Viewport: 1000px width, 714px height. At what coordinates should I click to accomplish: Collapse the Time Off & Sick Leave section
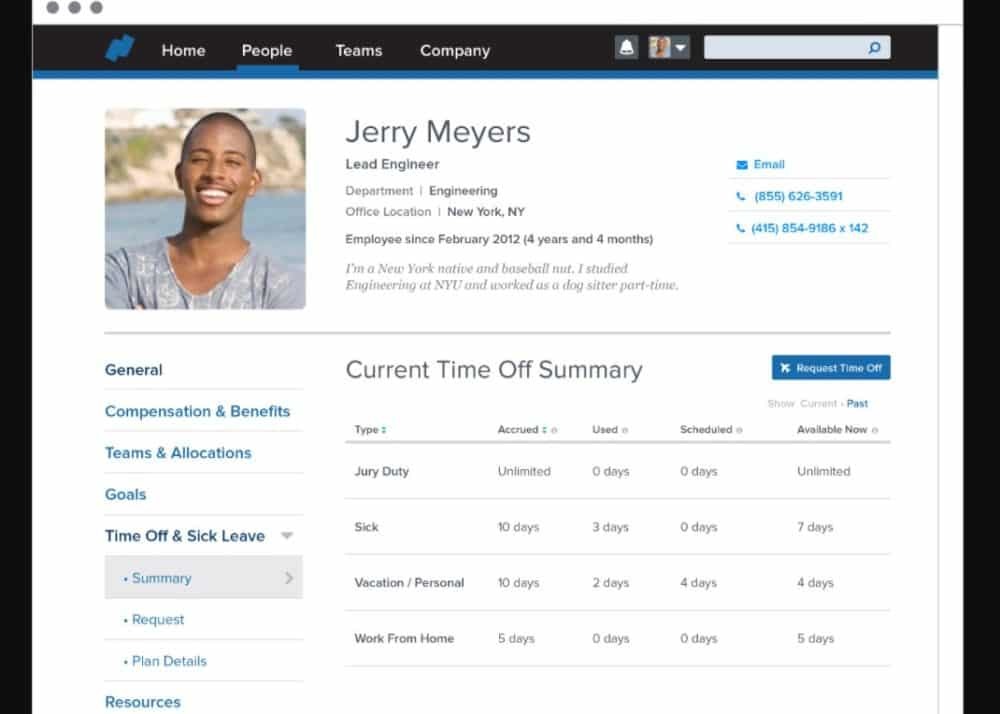tap(287, 536)
